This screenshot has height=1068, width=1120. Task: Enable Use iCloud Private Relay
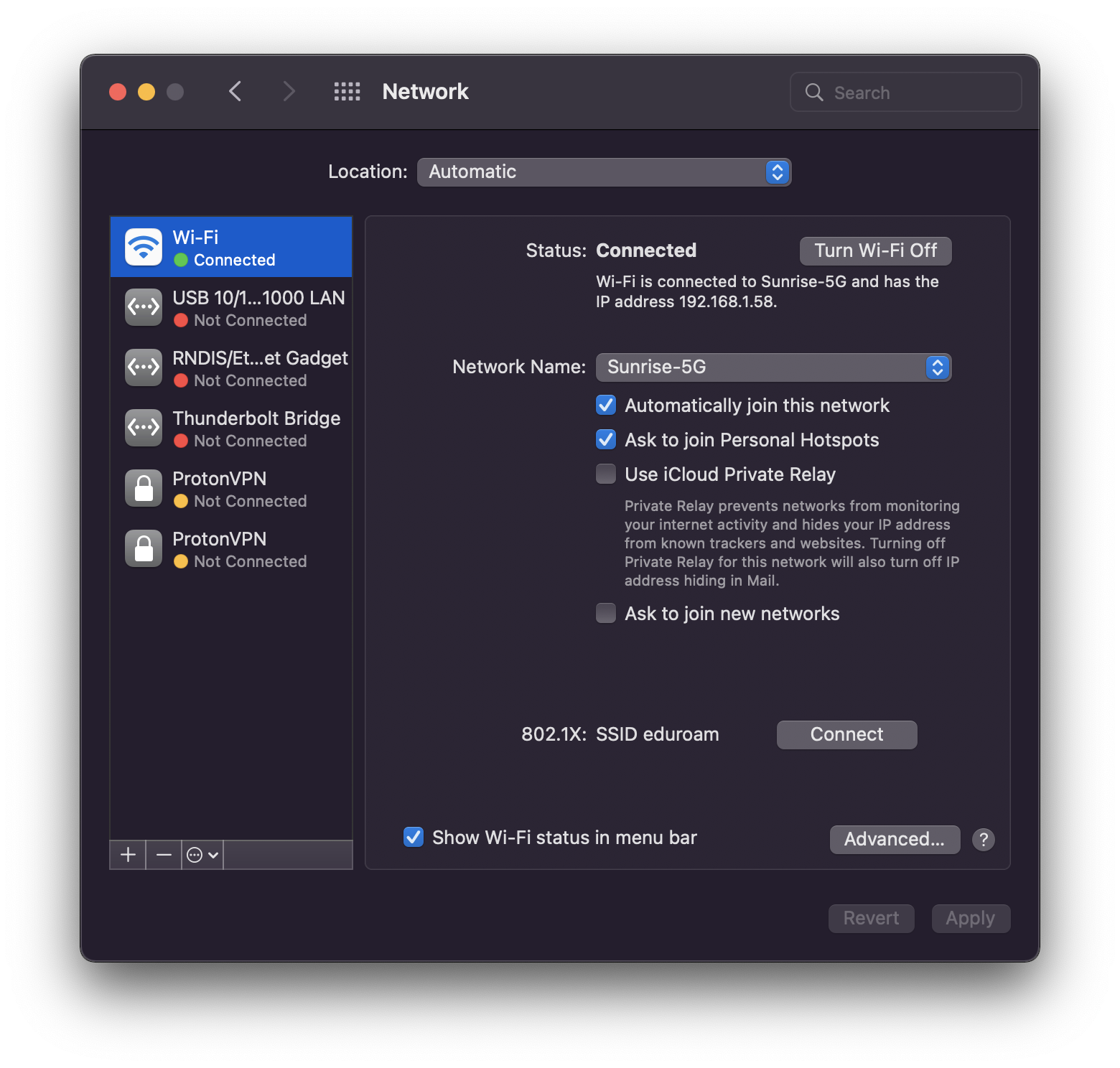pos(605,474)
